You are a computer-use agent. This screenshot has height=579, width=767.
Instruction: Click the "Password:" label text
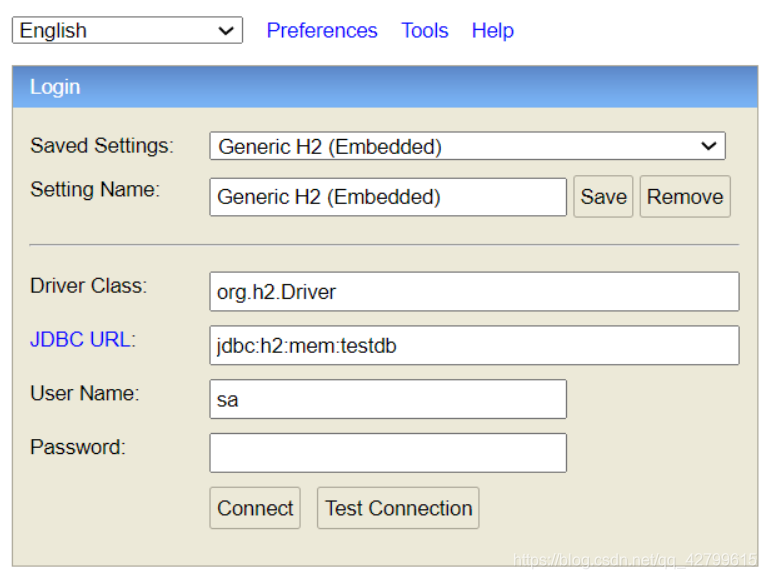tap(78, 447)
